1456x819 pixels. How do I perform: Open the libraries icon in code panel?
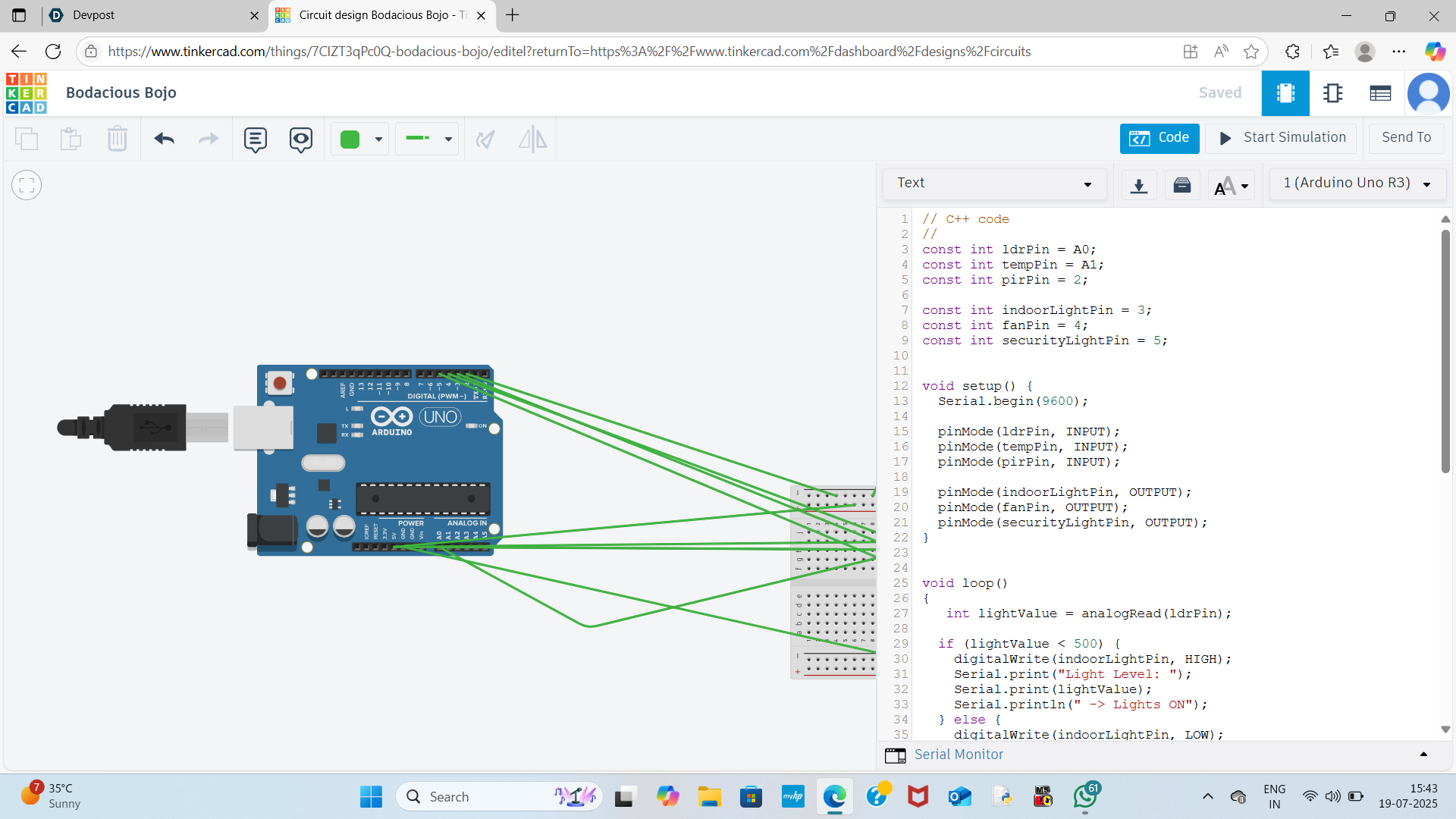(1181, 185)
